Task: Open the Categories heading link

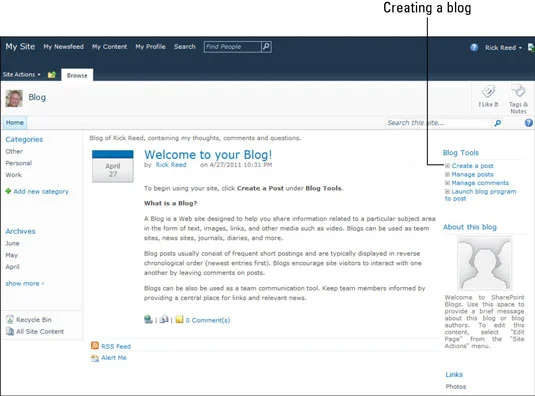Action: pyautogui.click(x=24, y=139)
